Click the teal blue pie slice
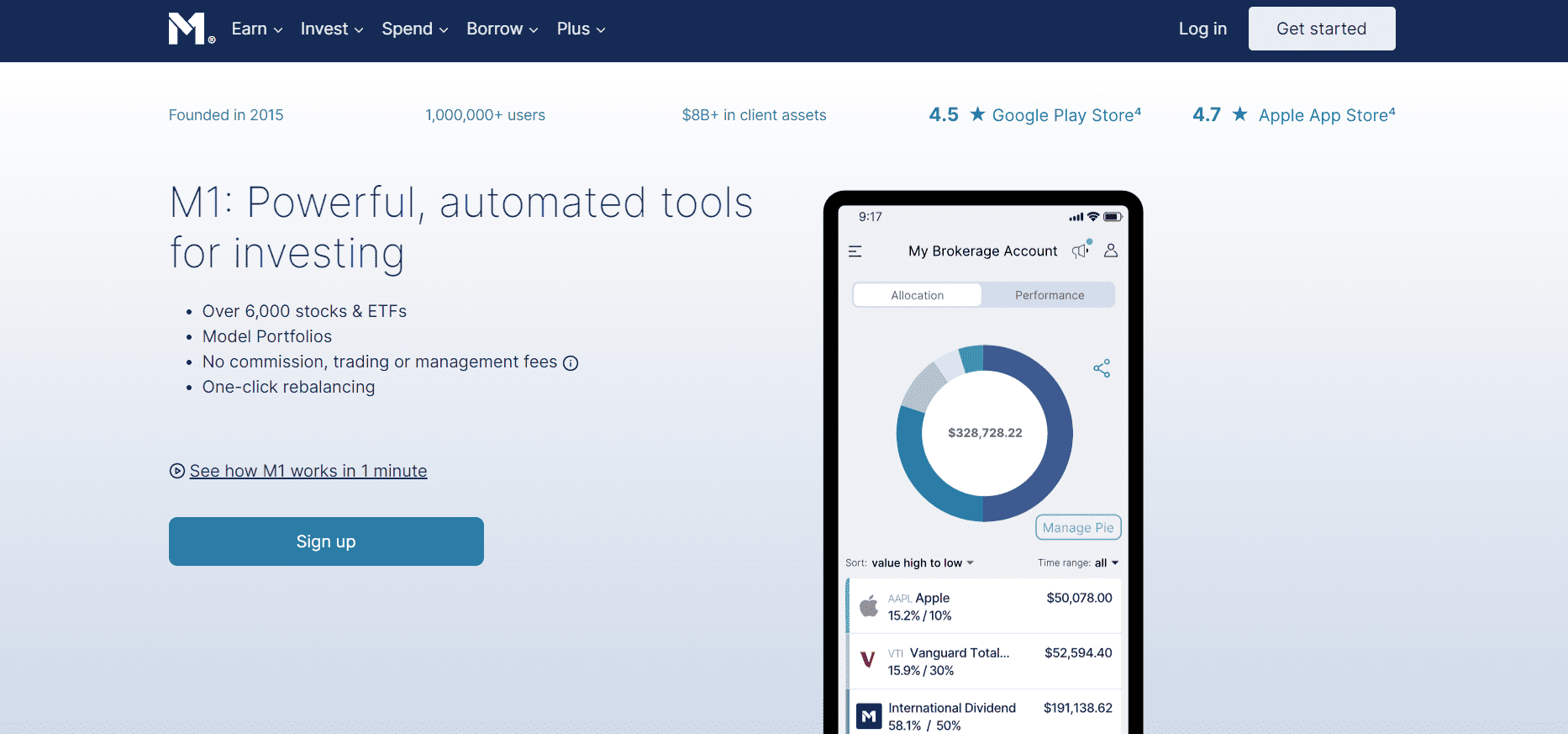 (920, 475)
